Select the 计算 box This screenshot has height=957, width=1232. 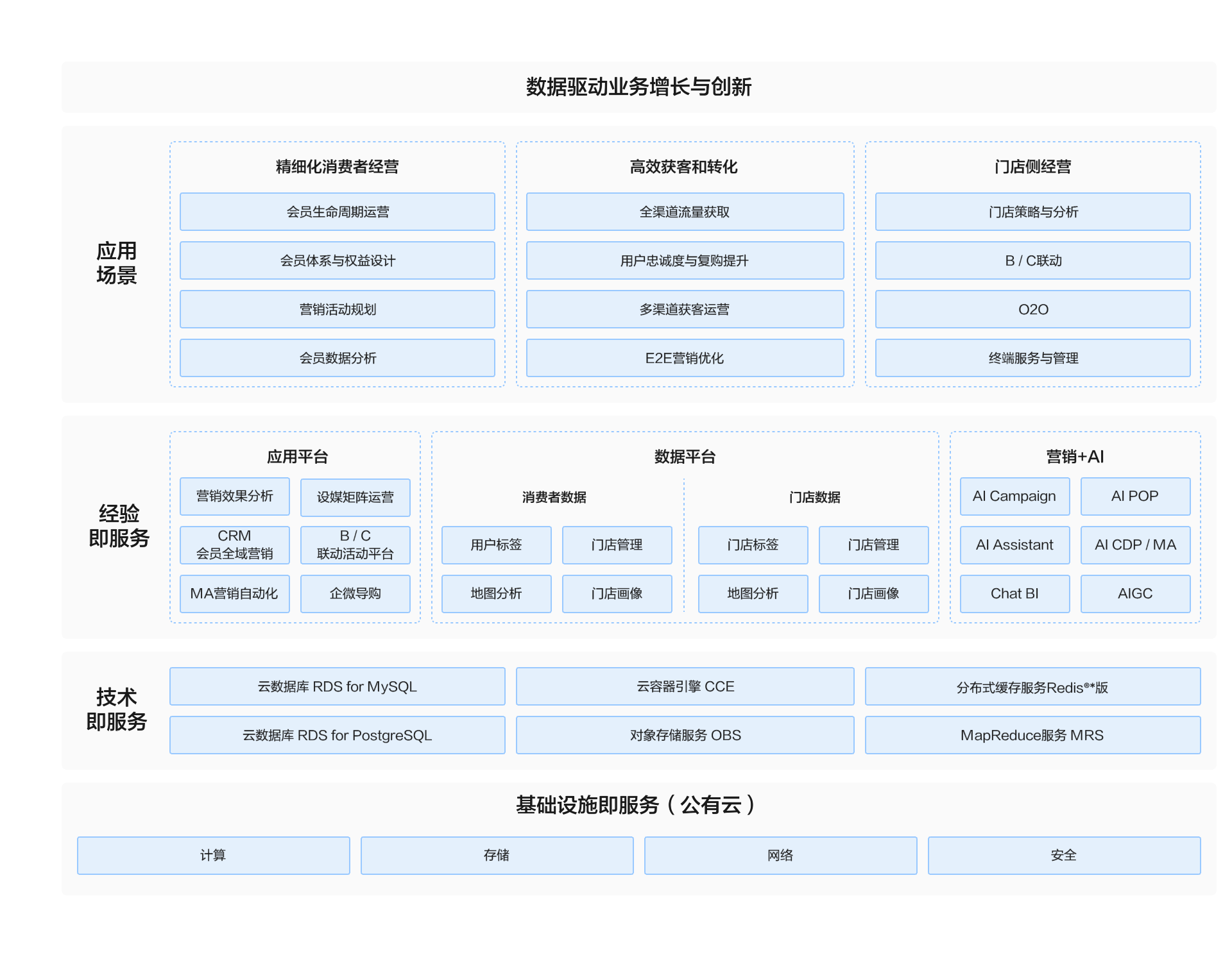pyautogui.click(x=214, y=856)
